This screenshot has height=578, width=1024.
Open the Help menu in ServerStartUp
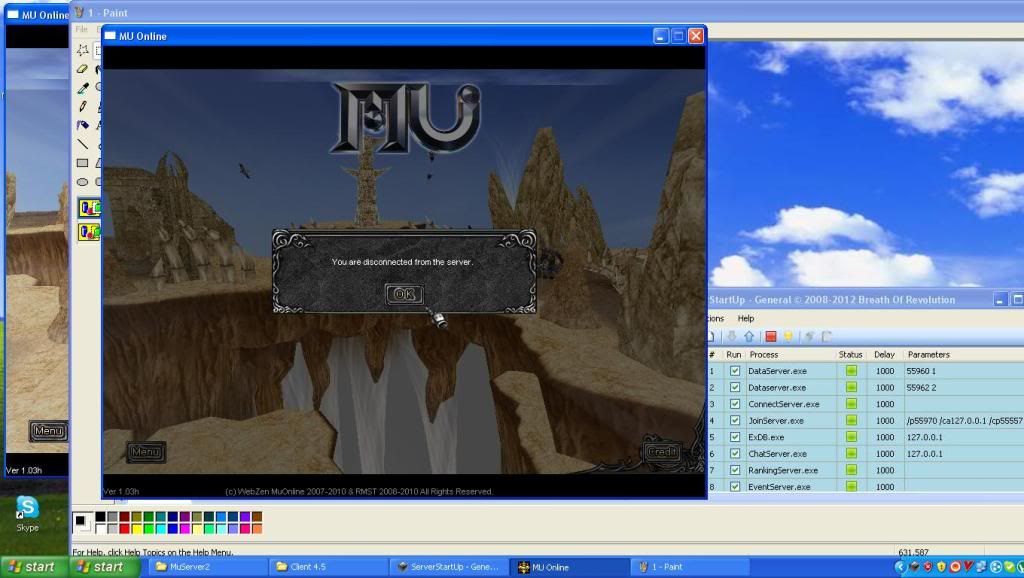click(x=746, y=318)
